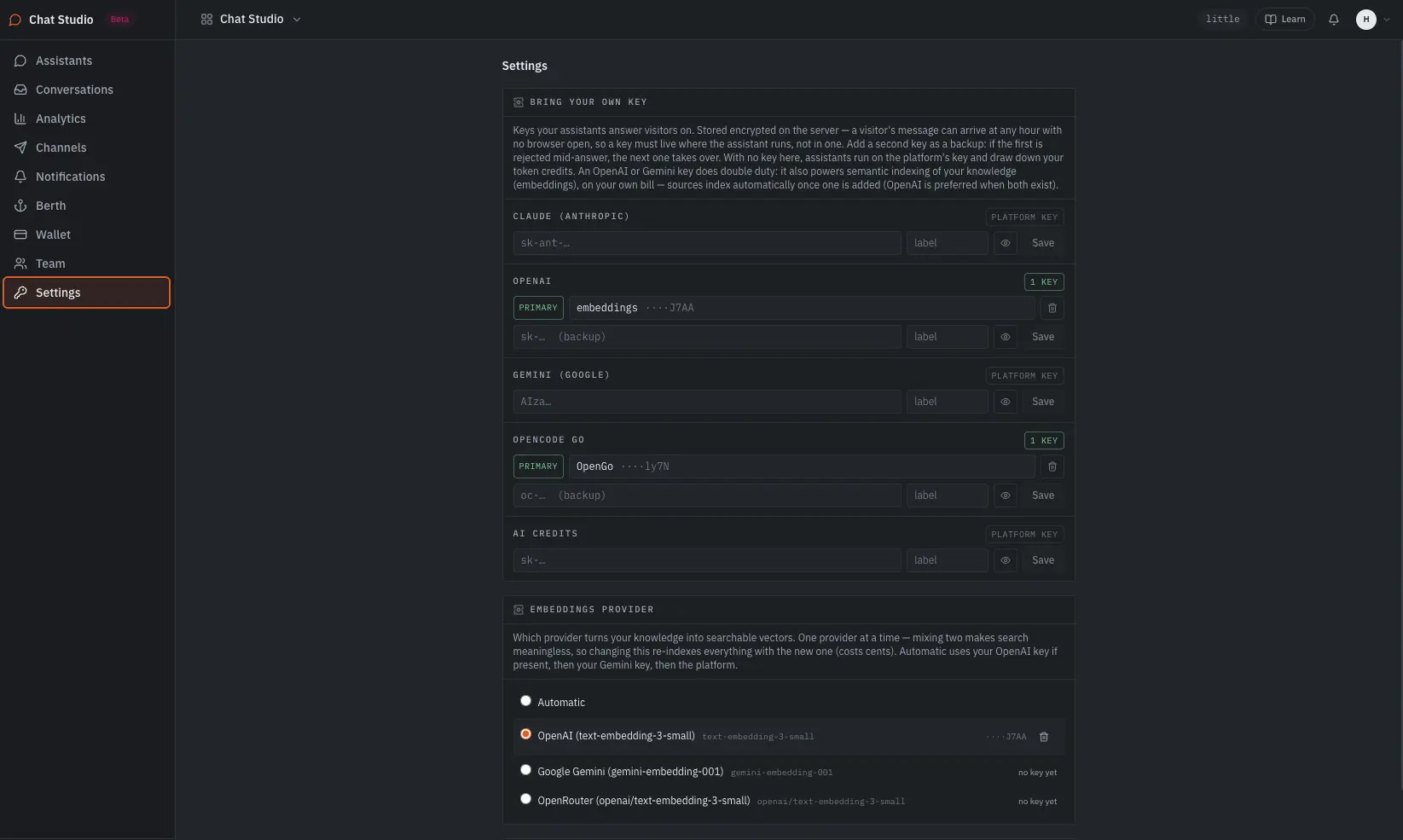Toggle visibility of the OpenCode Go backup key
This screenshot has height=840, width=1403.
point(1006,495)
